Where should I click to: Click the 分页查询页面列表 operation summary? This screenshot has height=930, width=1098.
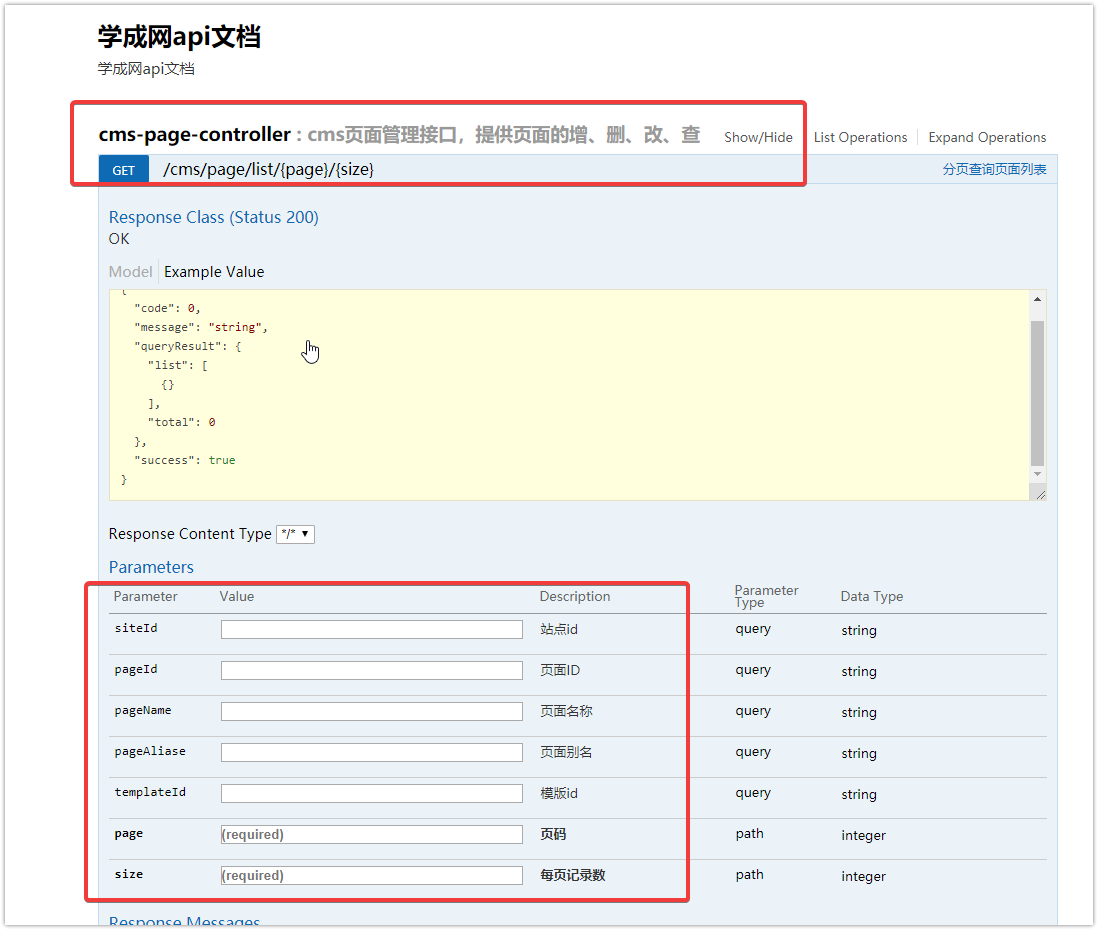pyautogui.click(x=994, y=169)
